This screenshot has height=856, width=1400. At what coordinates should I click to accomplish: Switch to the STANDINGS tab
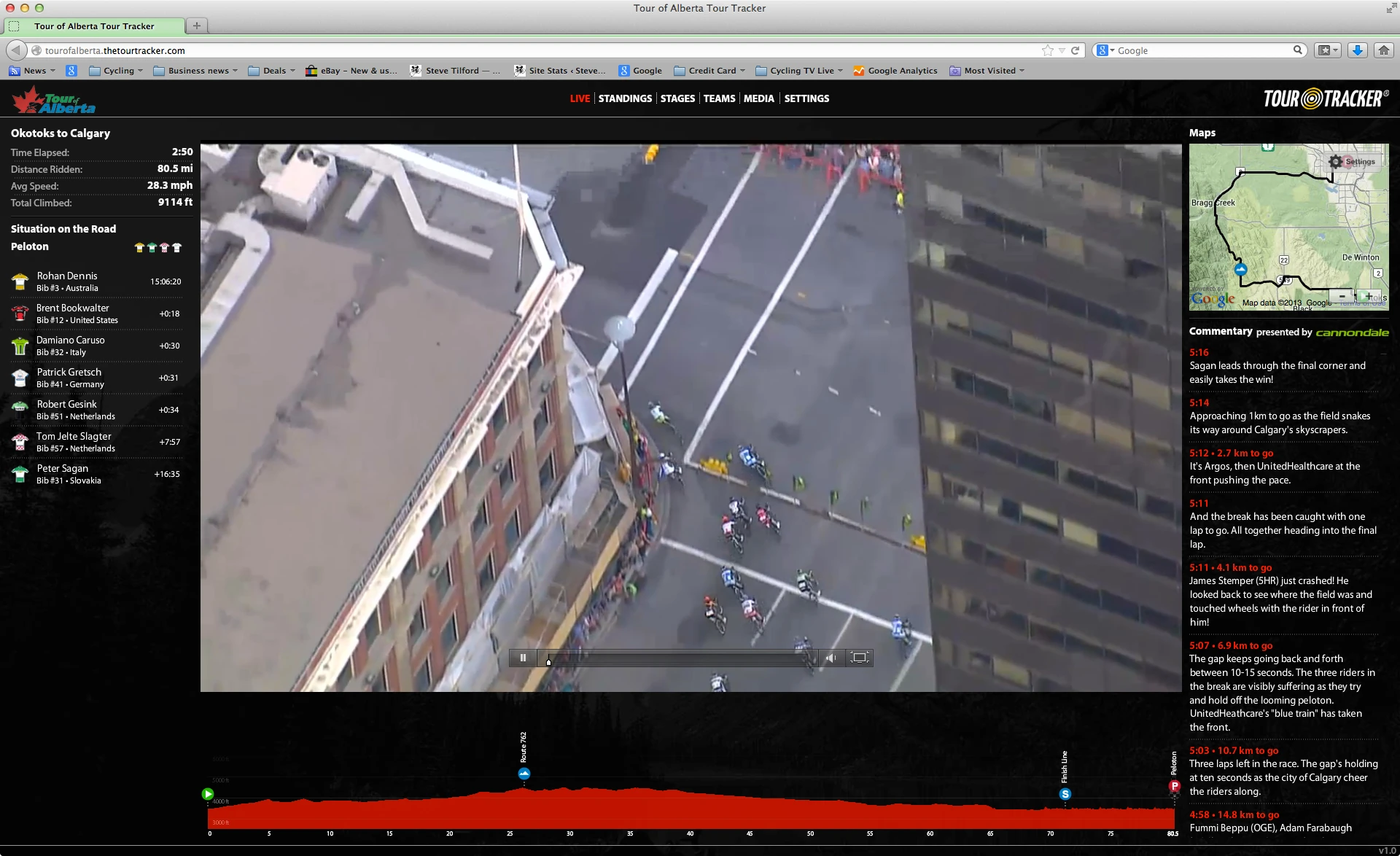pyautogui.click(x=625, y=98)
